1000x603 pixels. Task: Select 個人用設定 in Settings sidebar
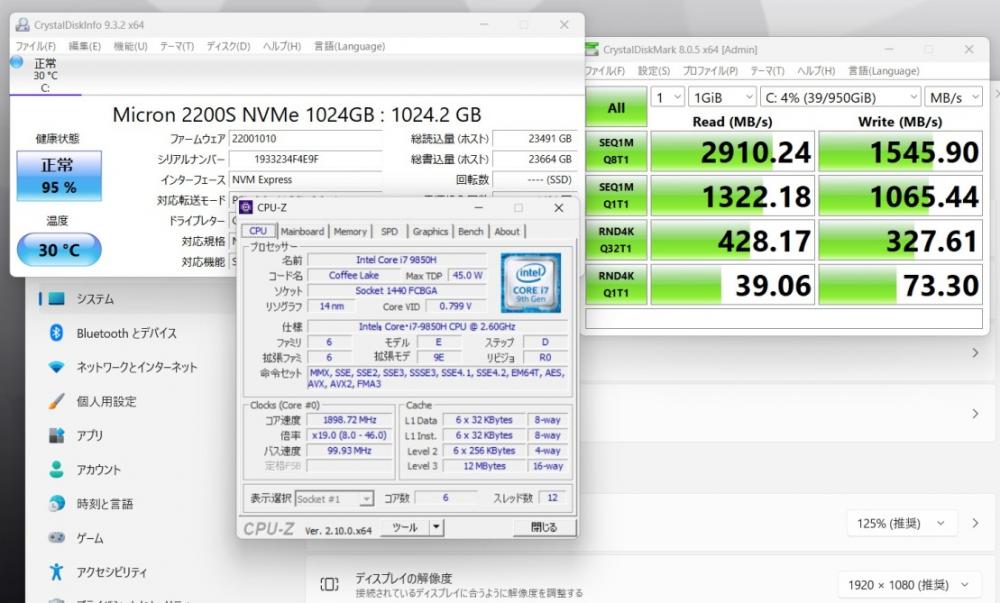point(107,401)
